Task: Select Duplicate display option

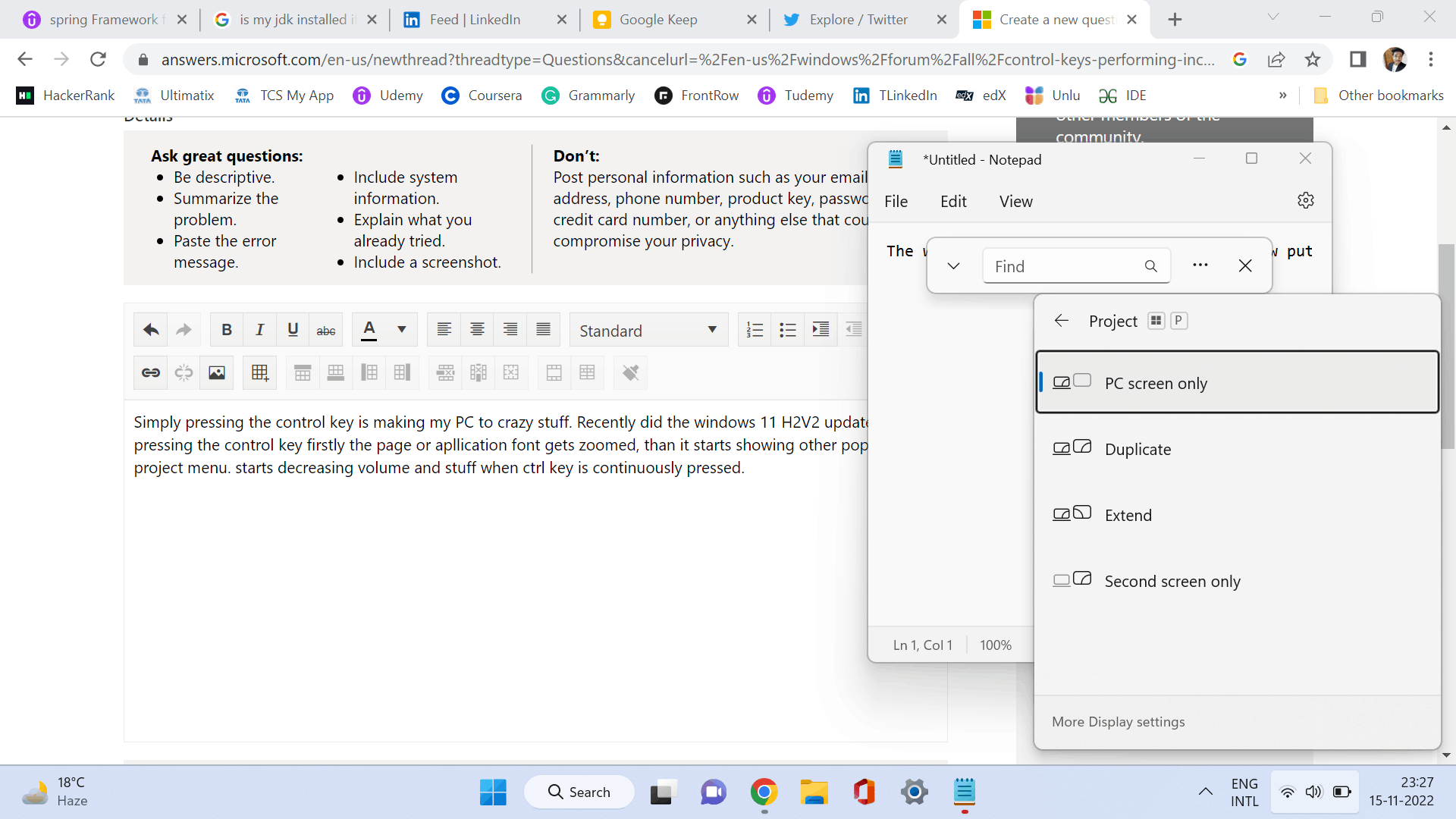Action: [x=1237, y=449]
